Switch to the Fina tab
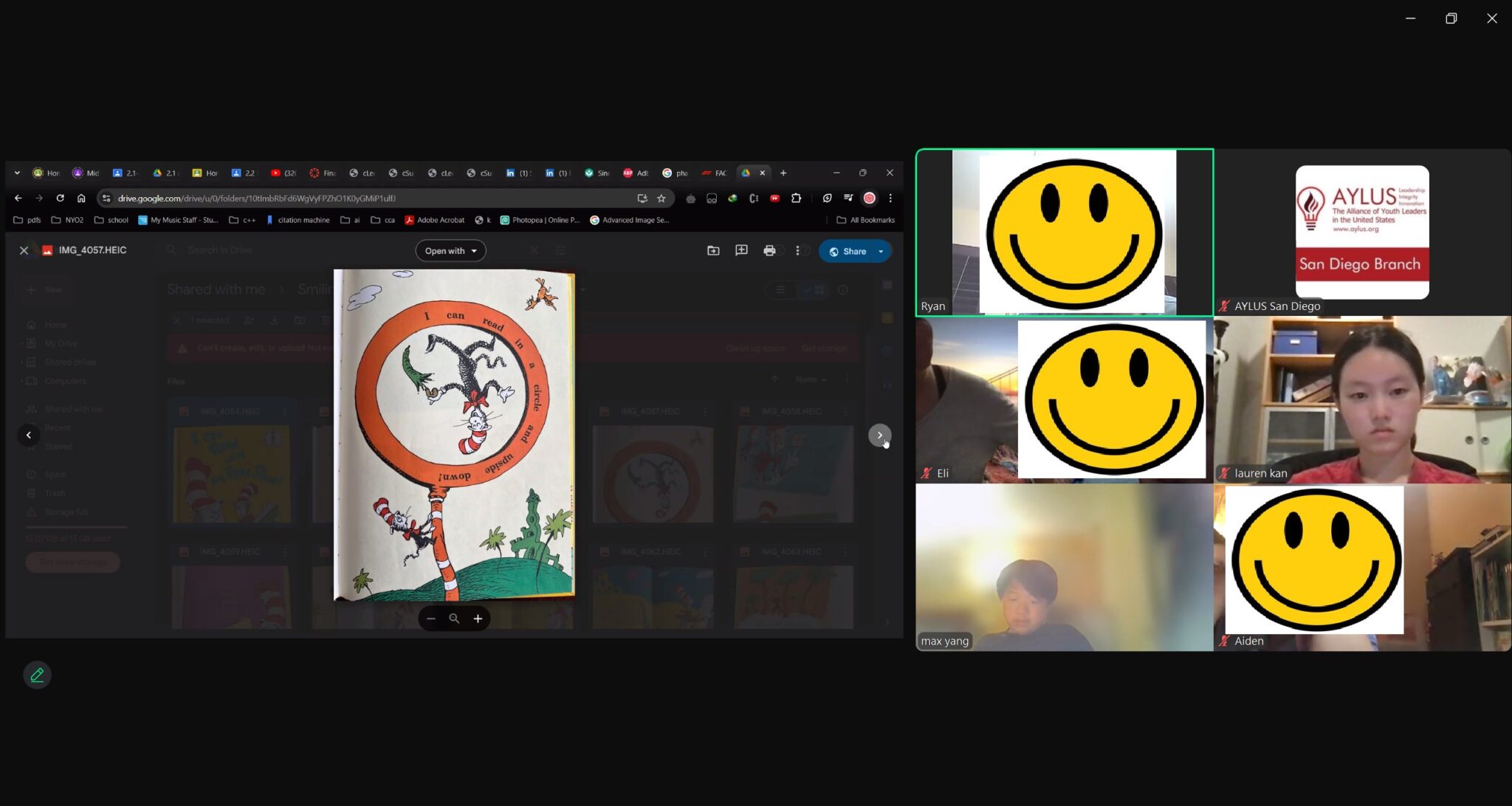 tap(323, 173)
